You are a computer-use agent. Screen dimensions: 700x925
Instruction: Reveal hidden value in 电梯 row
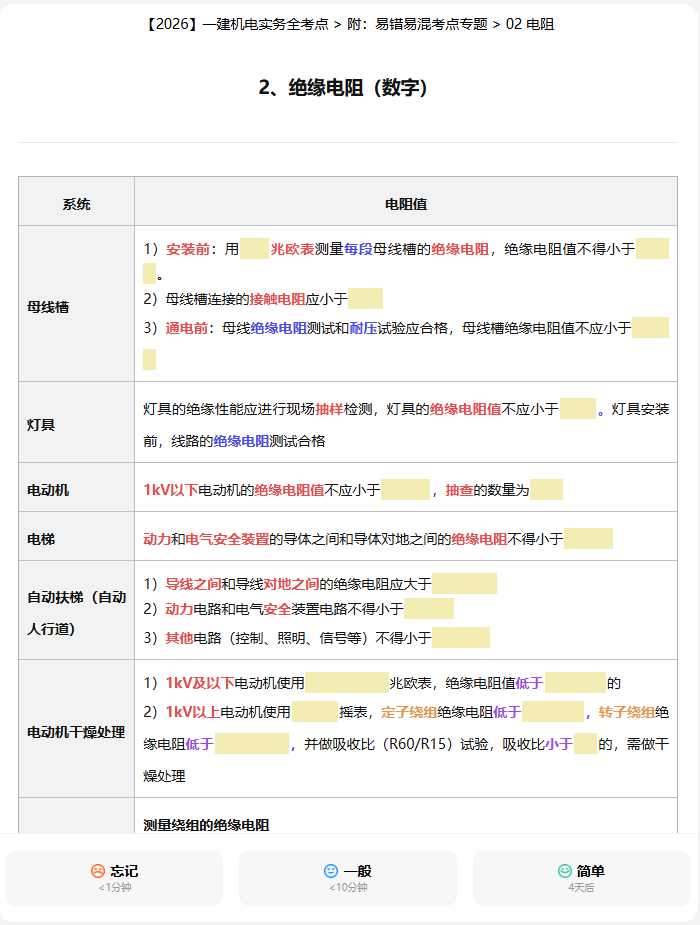point(588,539)
